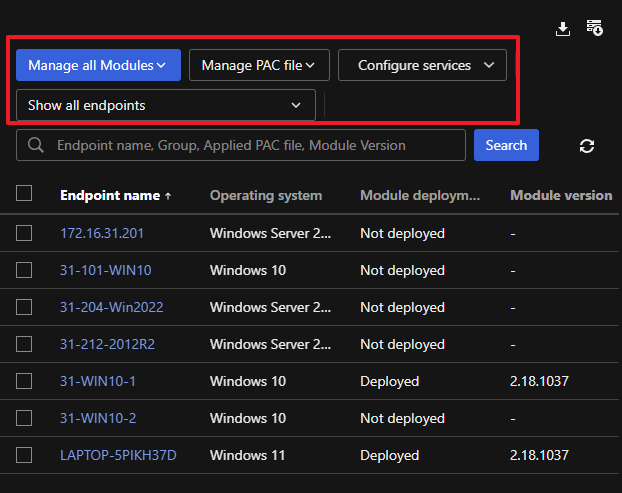Open the 31-204-Win2022 endpoint link
The image size is (622, 493).
point(111,307)
